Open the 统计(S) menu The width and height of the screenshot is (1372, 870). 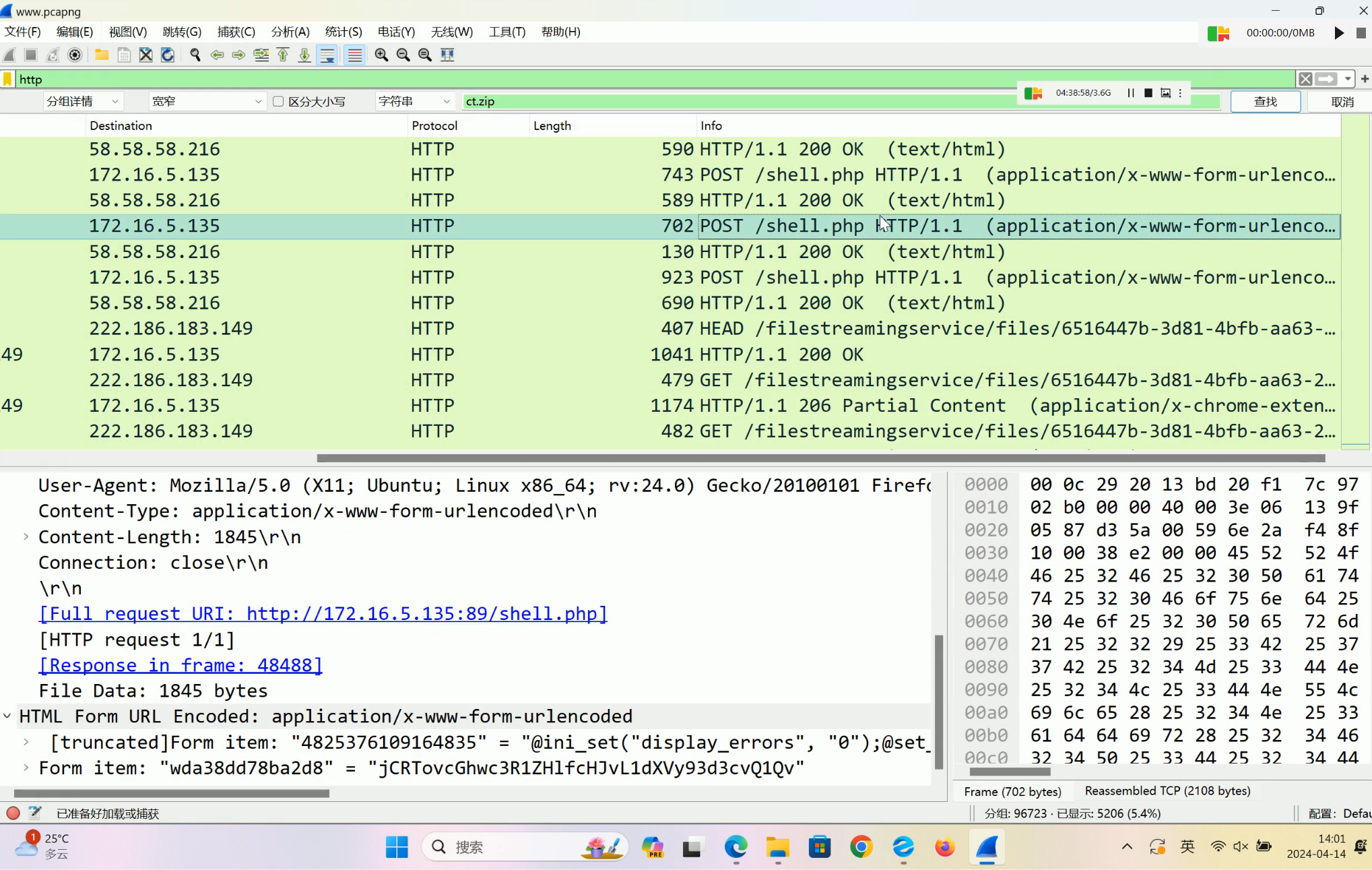[343, 32]
